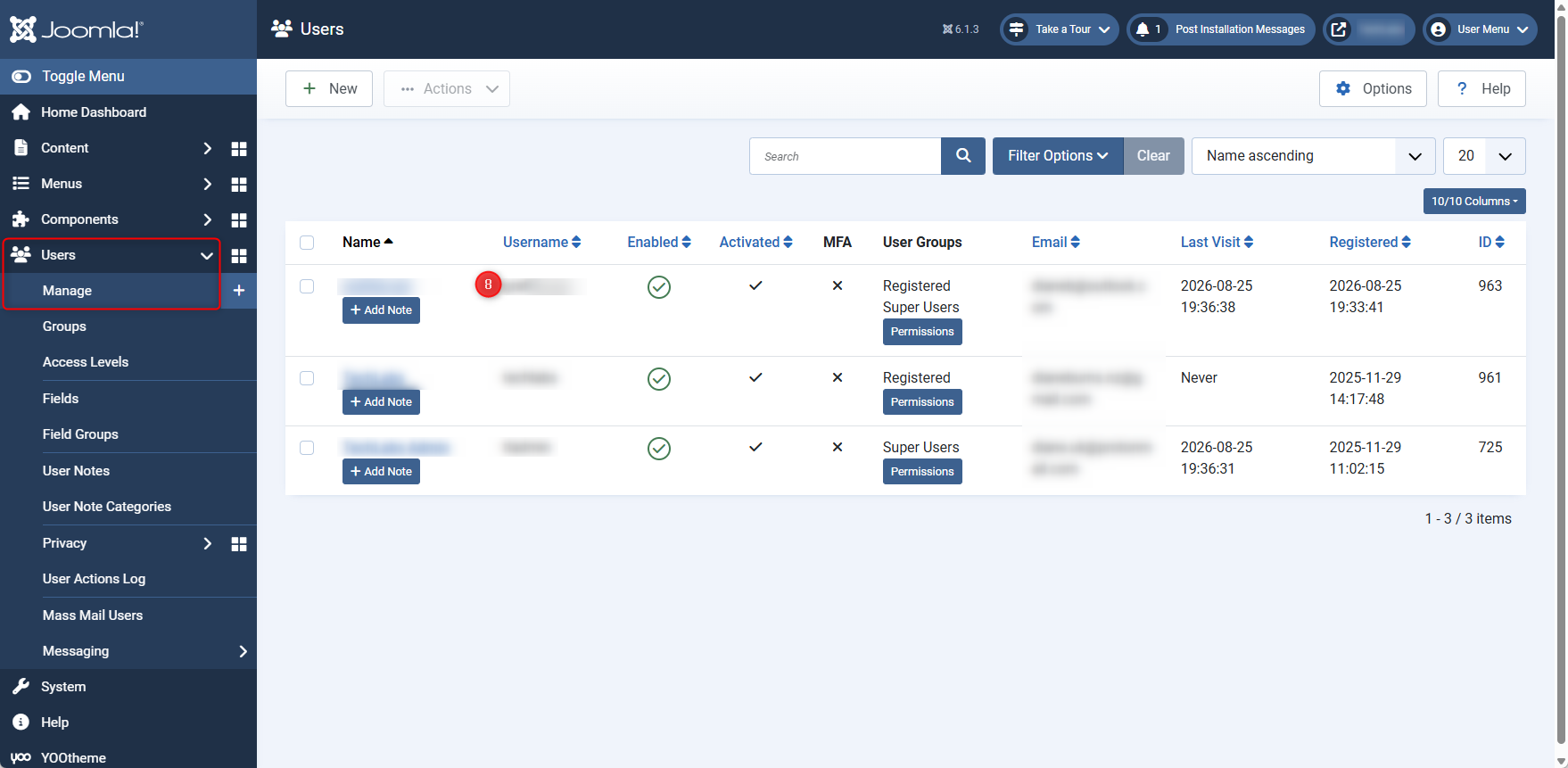
Task: Sort by ID column header
Action: [1491, 243]
